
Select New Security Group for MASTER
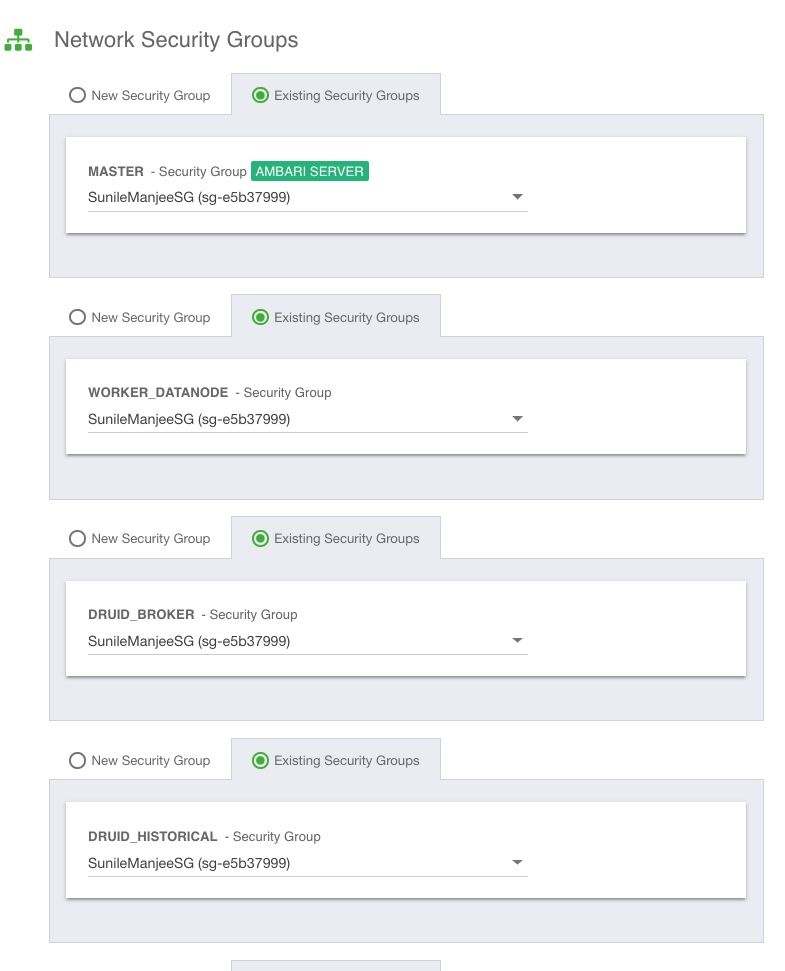coord(77,96)
